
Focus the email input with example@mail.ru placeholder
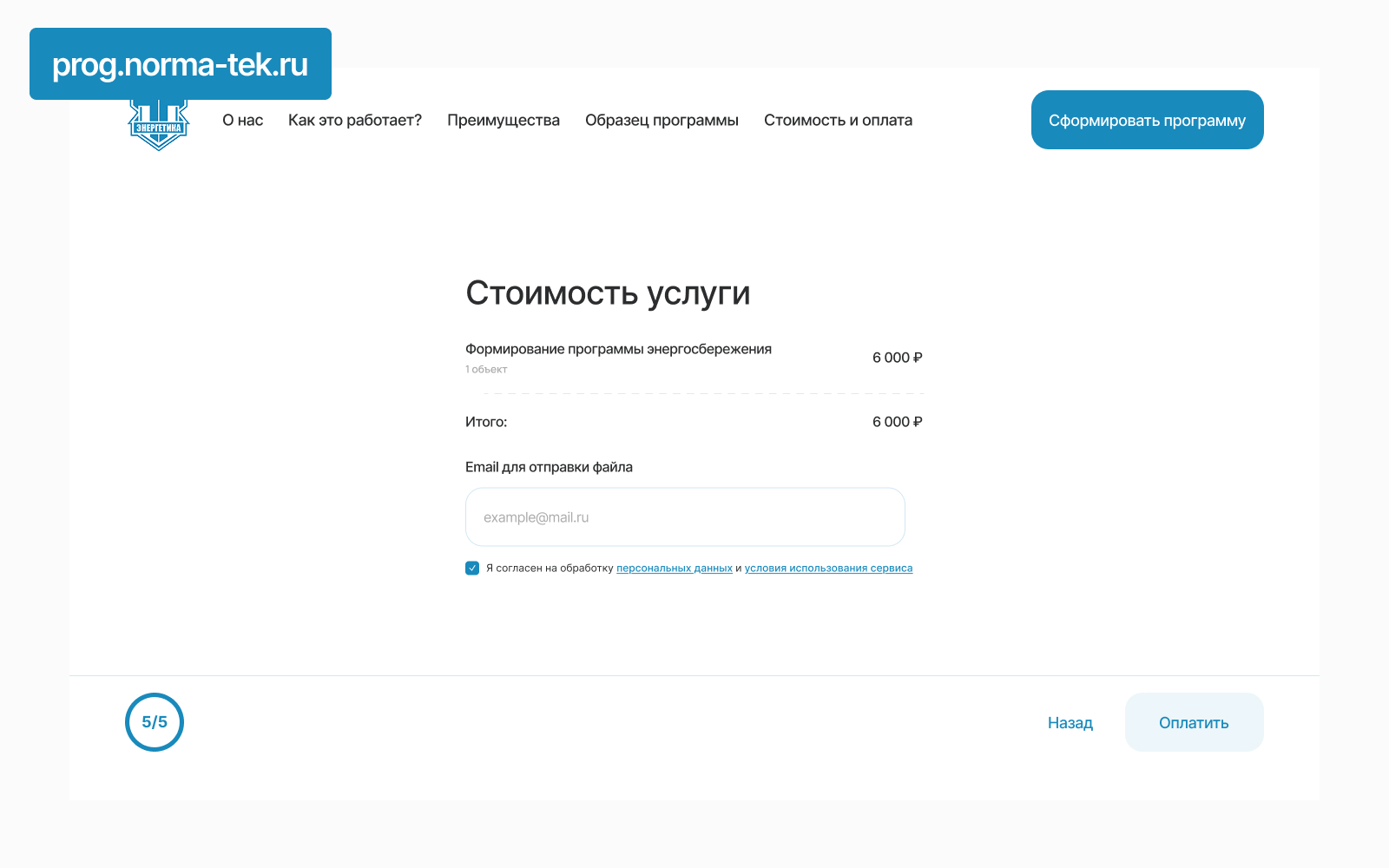[684, 517]
